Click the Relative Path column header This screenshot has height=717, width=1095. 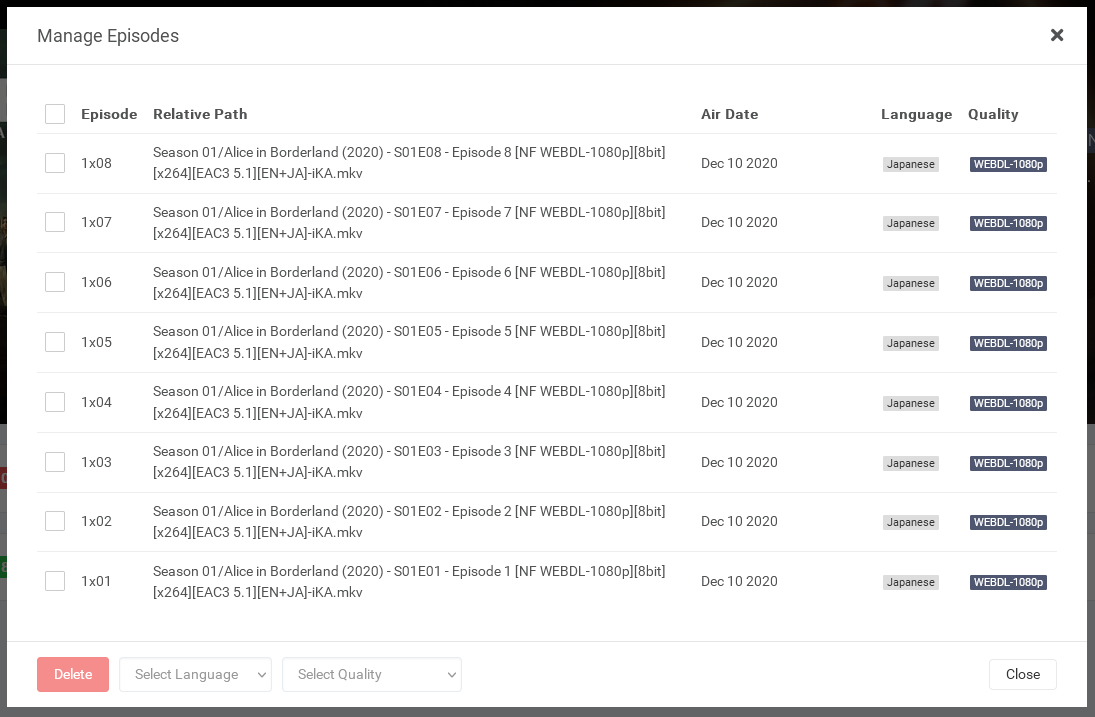coord(200,114)
